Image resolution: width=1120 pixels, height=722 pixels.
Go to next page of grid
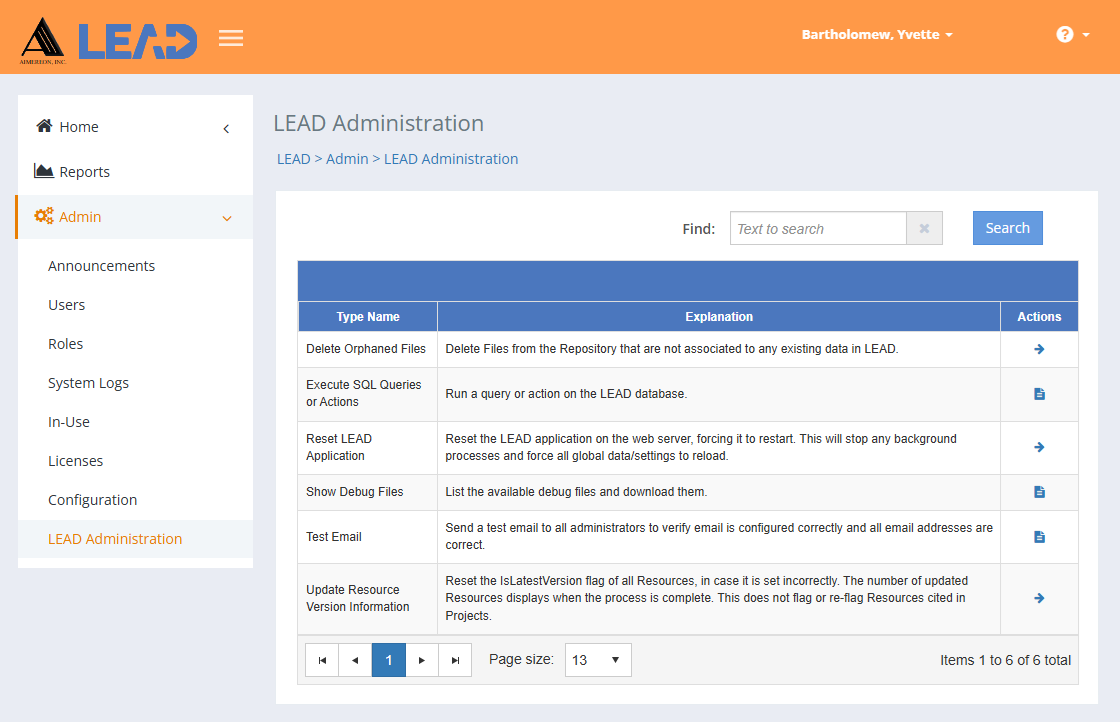click(422, 660)
